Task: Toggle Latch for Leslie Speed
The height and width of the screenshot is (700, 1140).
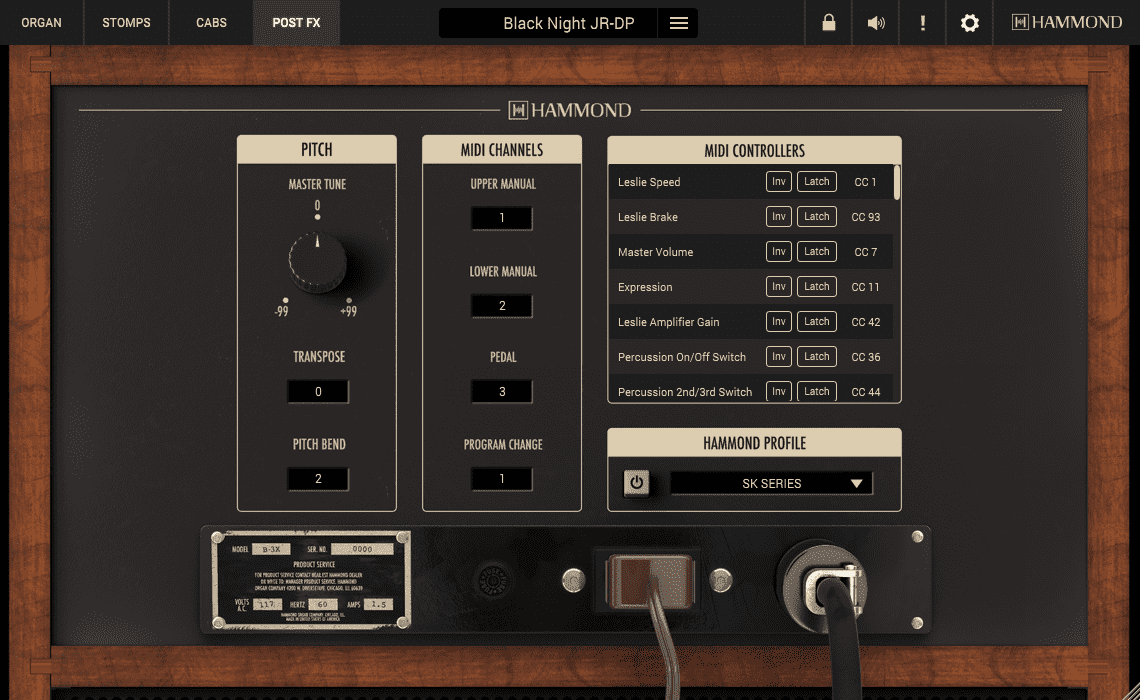Action: [816, 182]
